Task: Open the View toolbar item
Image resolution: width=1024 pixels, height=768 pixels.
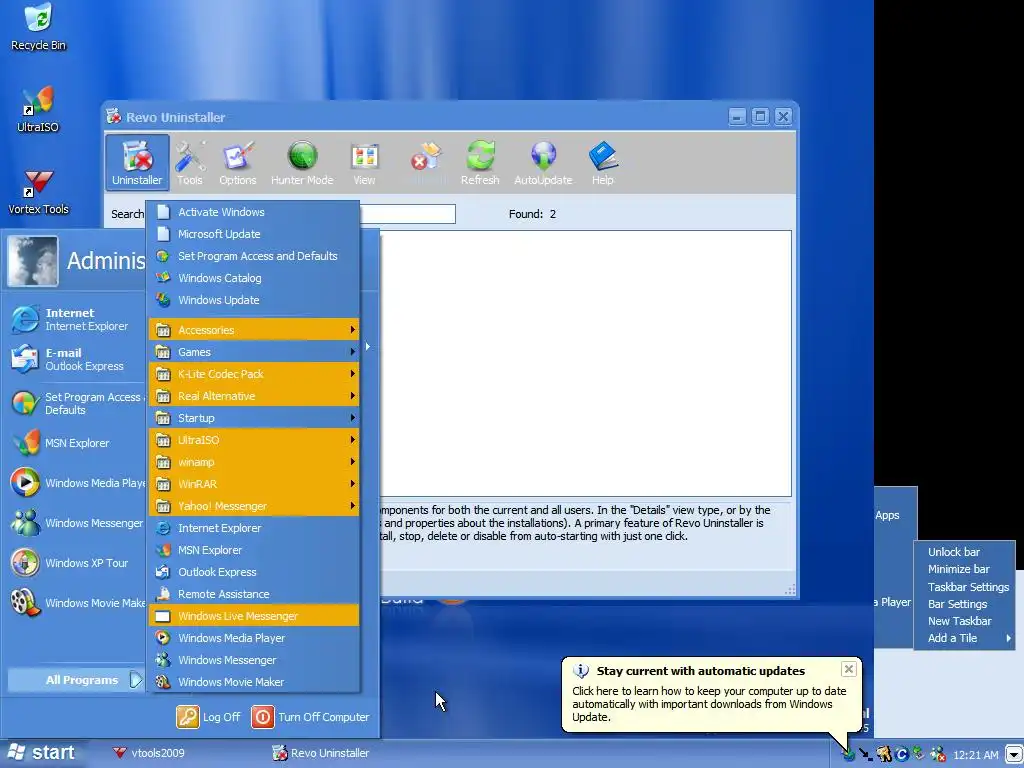Action: click(364, 163)
